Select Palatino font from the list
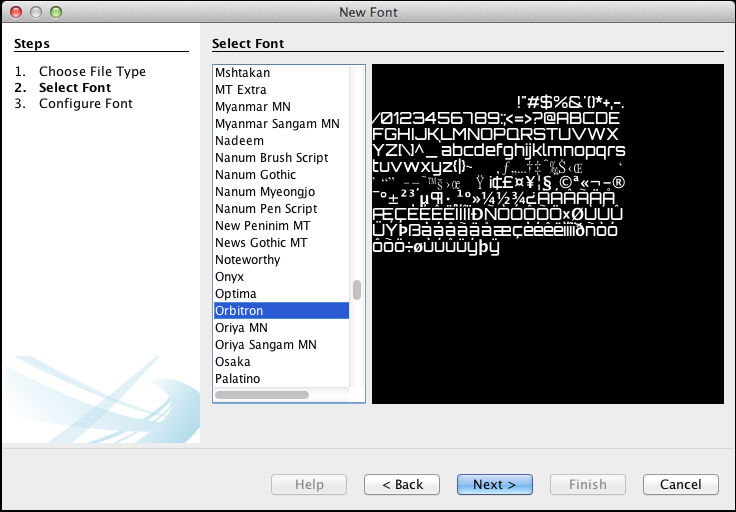 coord(238,379)
